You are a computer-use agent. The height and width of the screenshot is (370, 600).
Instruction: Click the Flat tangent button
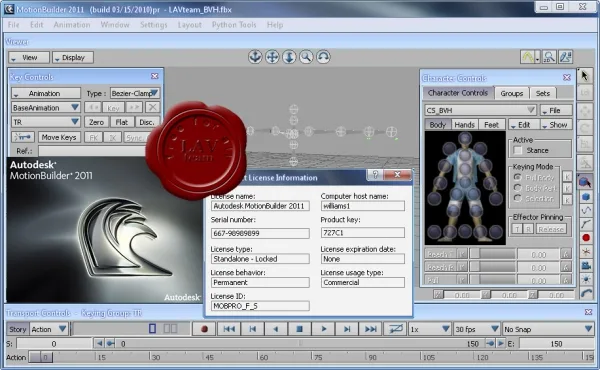click(122, 122)
